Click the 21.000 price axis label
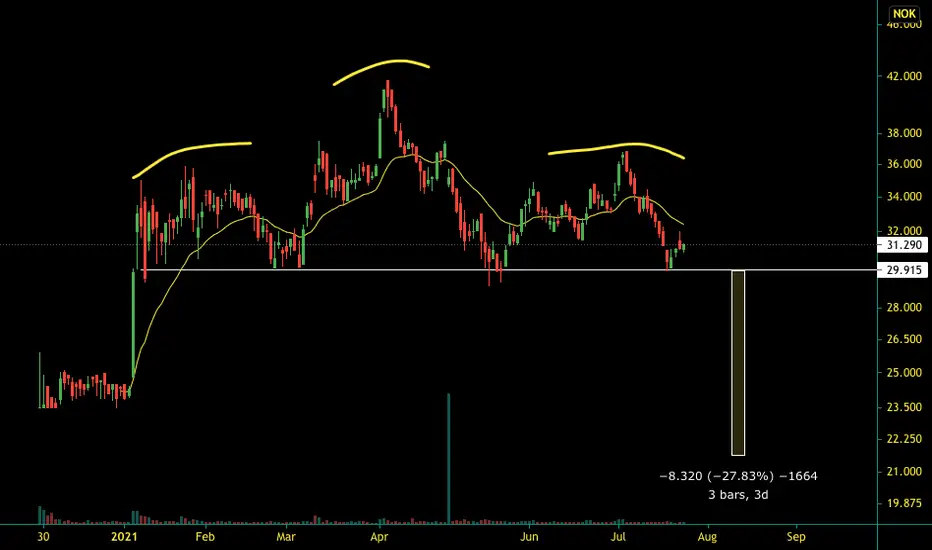Screen dimensions: 932x550 [904, 472]
